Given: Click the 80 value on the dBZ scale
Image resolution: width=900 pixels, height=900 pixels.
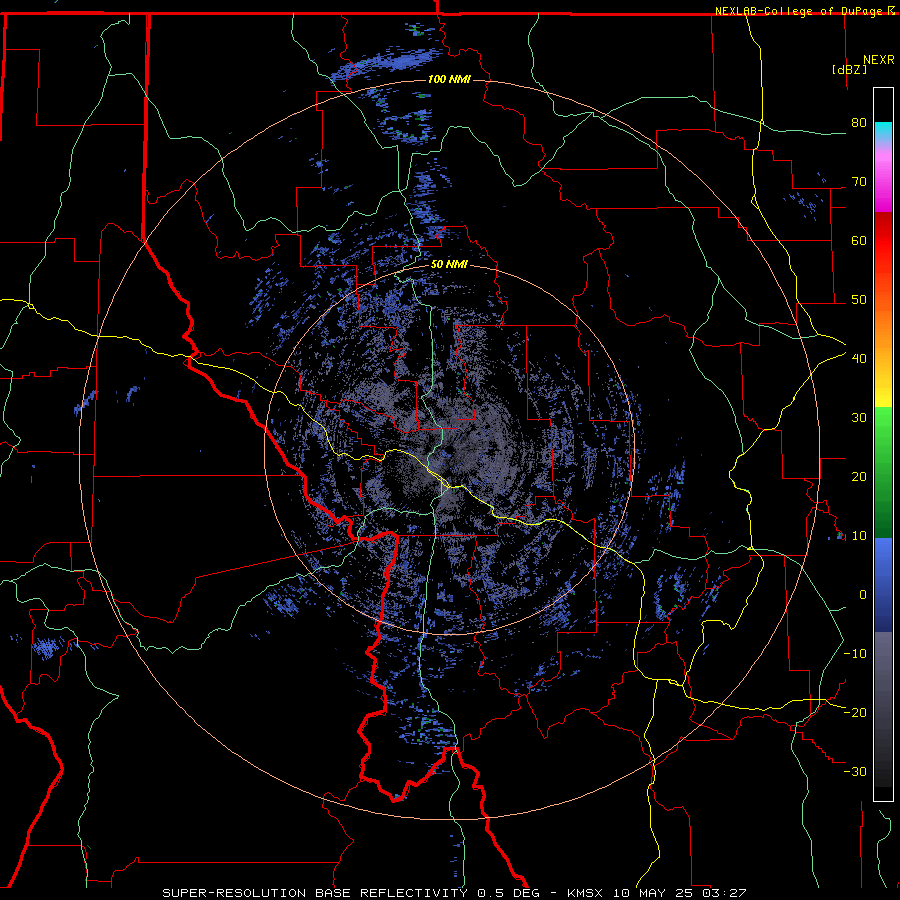Looking at the screenshot, I should [859, 123].
